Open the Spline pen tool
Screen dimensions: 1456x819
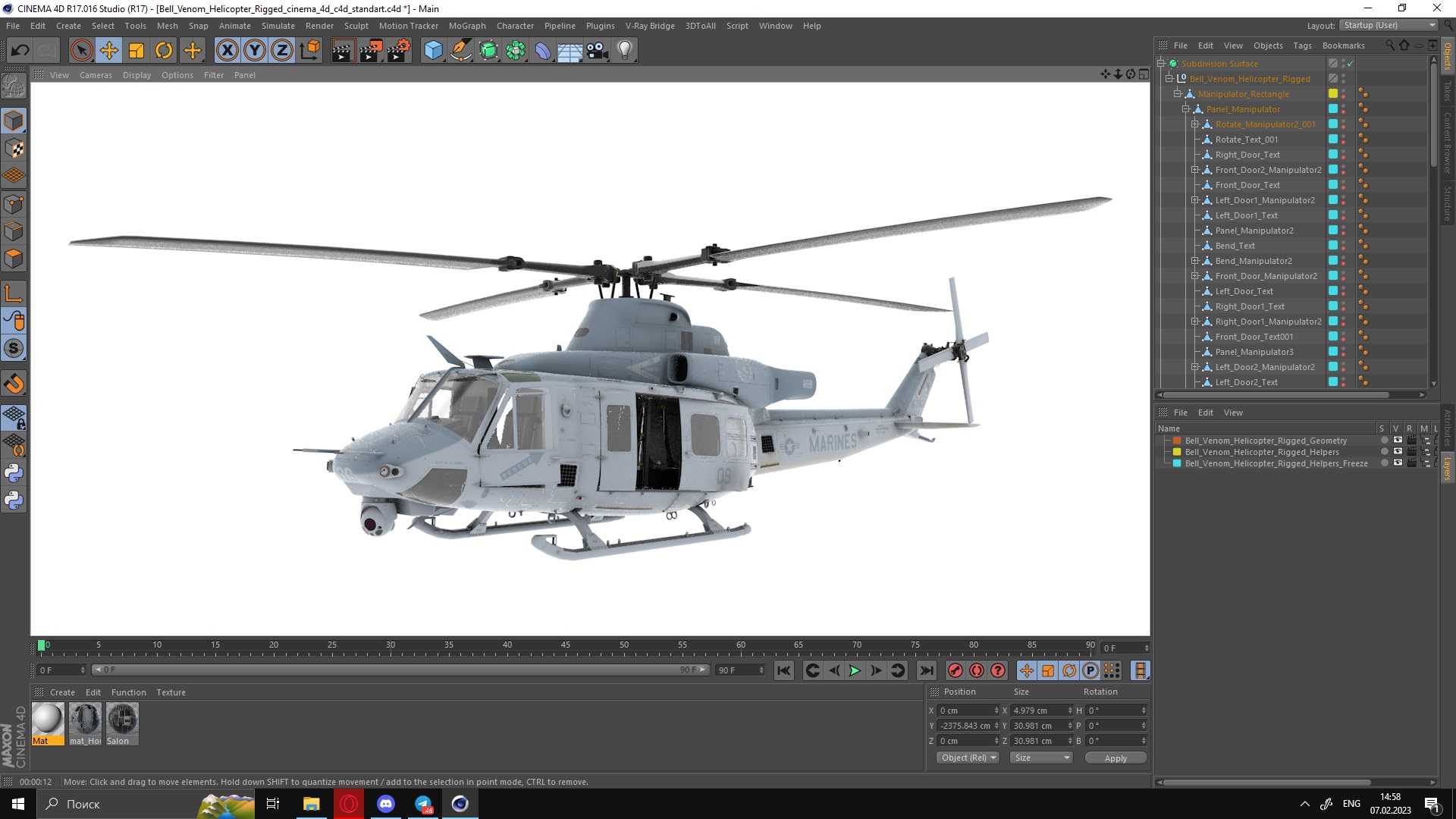461,51
